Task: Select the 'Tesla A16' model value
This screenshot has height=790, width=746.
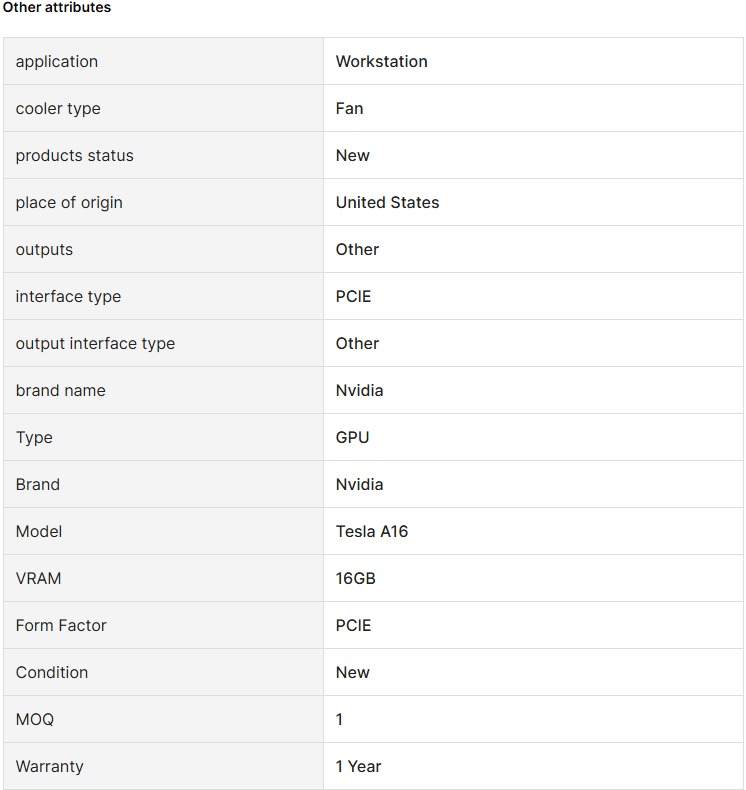Action: (x=372, y=532)
